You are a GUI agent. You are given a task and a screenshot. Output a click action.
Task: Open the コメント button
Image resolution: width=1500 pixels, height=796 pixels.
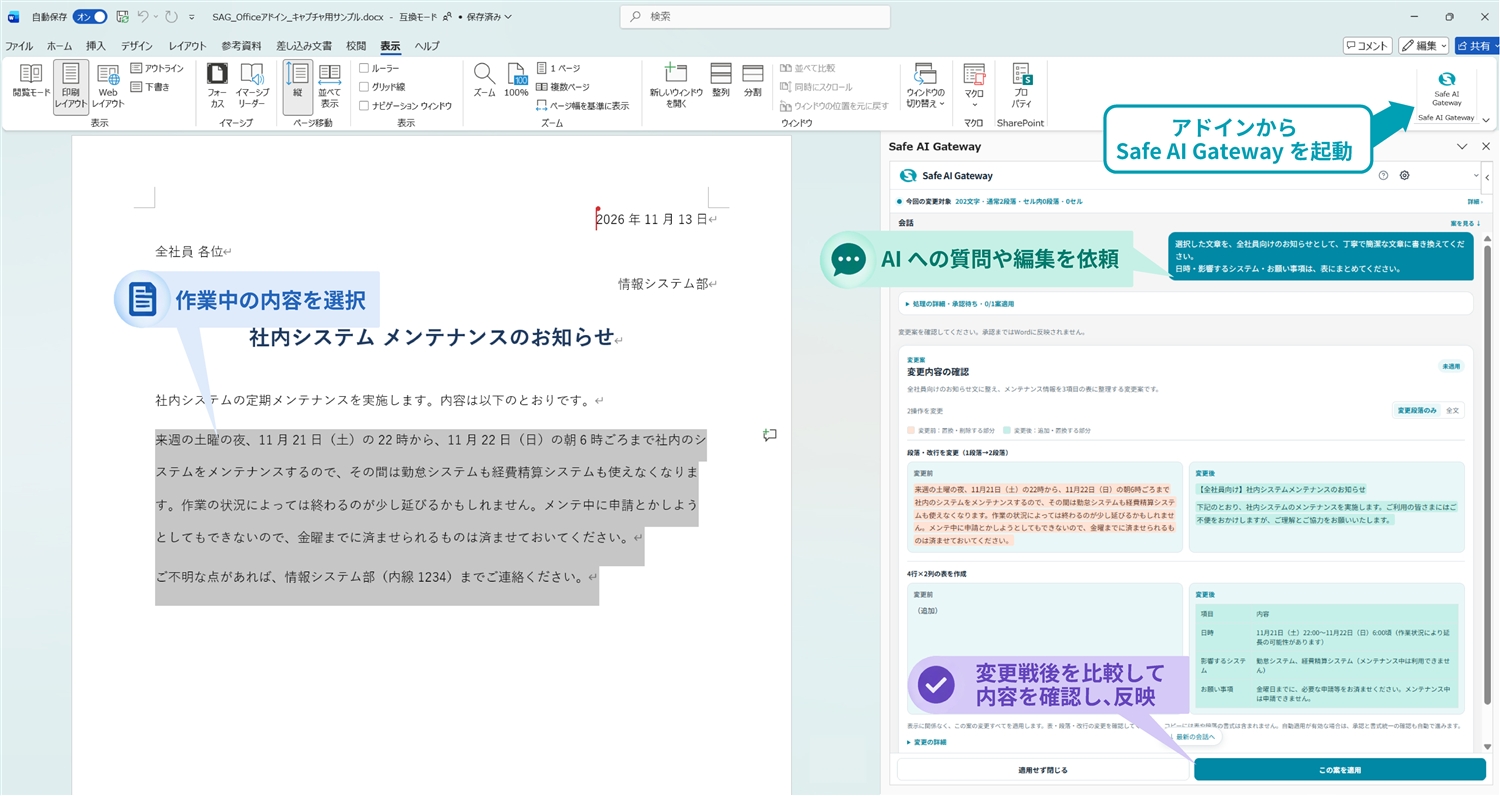click(1368, 45)
